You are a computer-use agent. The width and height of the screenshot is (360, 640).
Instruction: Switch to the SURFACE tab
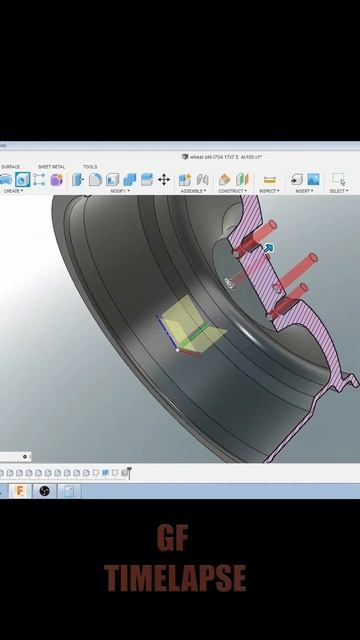pos(11,167)
